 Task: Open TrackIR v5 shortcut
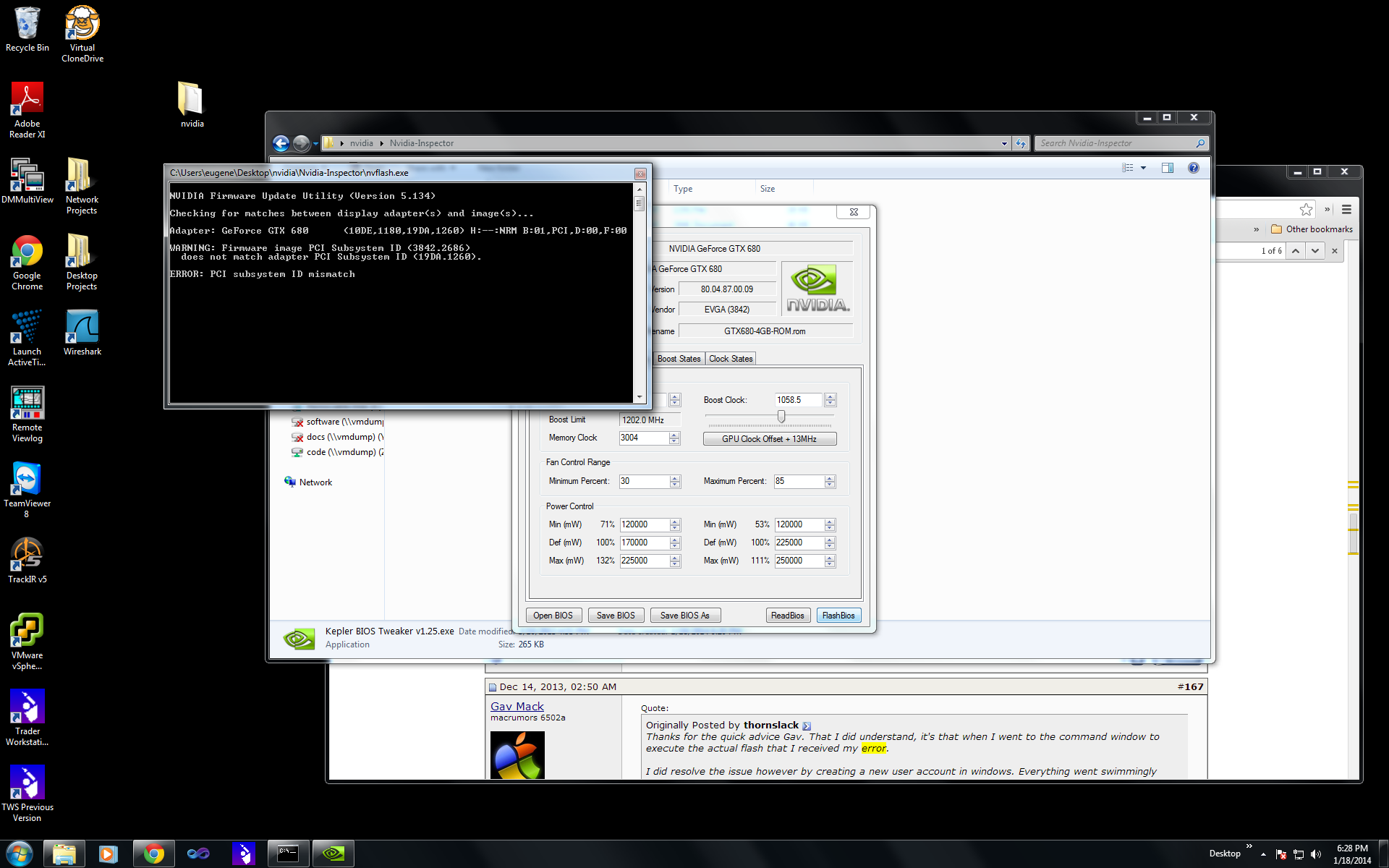pos(27,560)
